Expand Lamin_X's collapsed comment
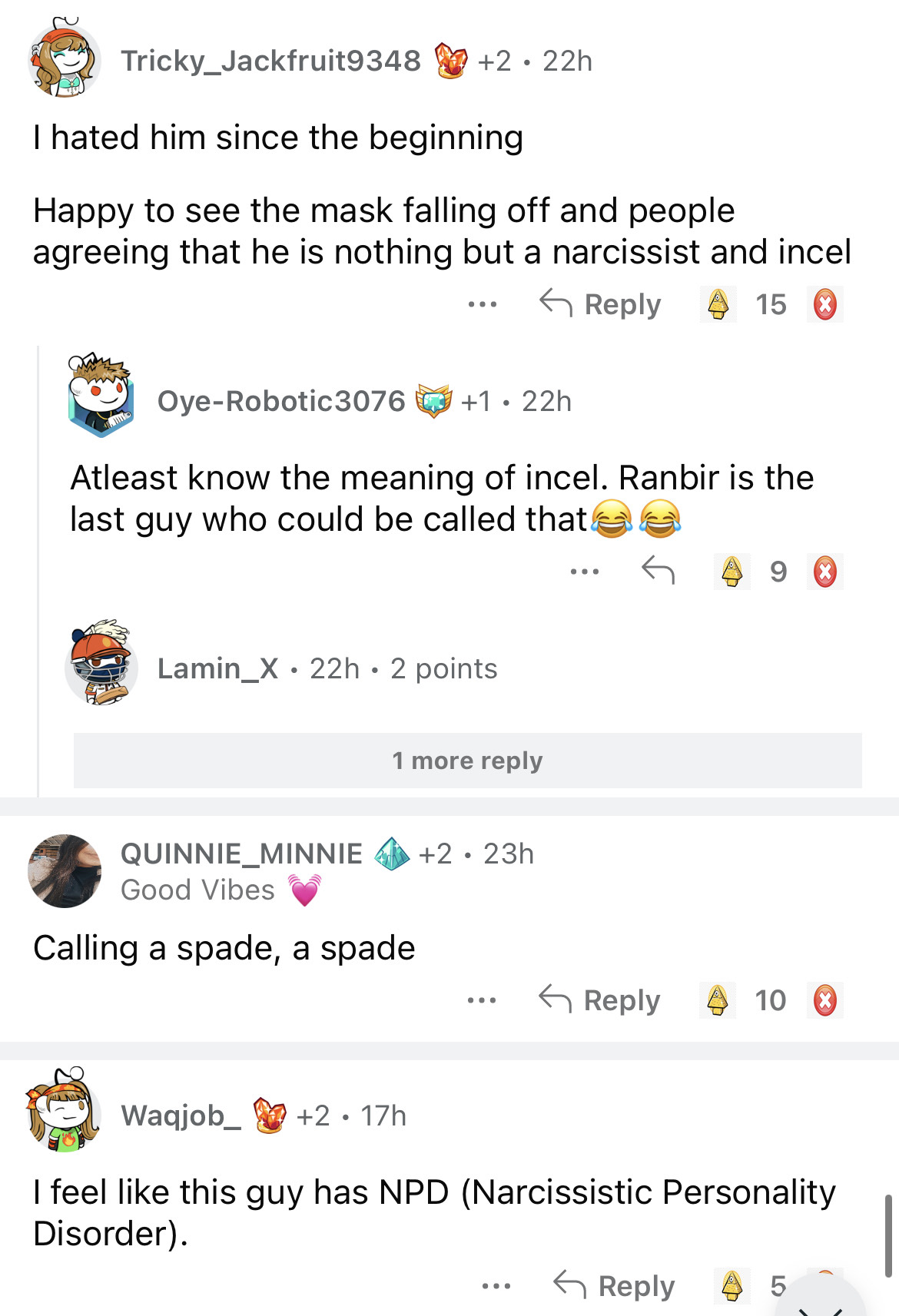The image size is (899, 1316). tap(327, 668)
